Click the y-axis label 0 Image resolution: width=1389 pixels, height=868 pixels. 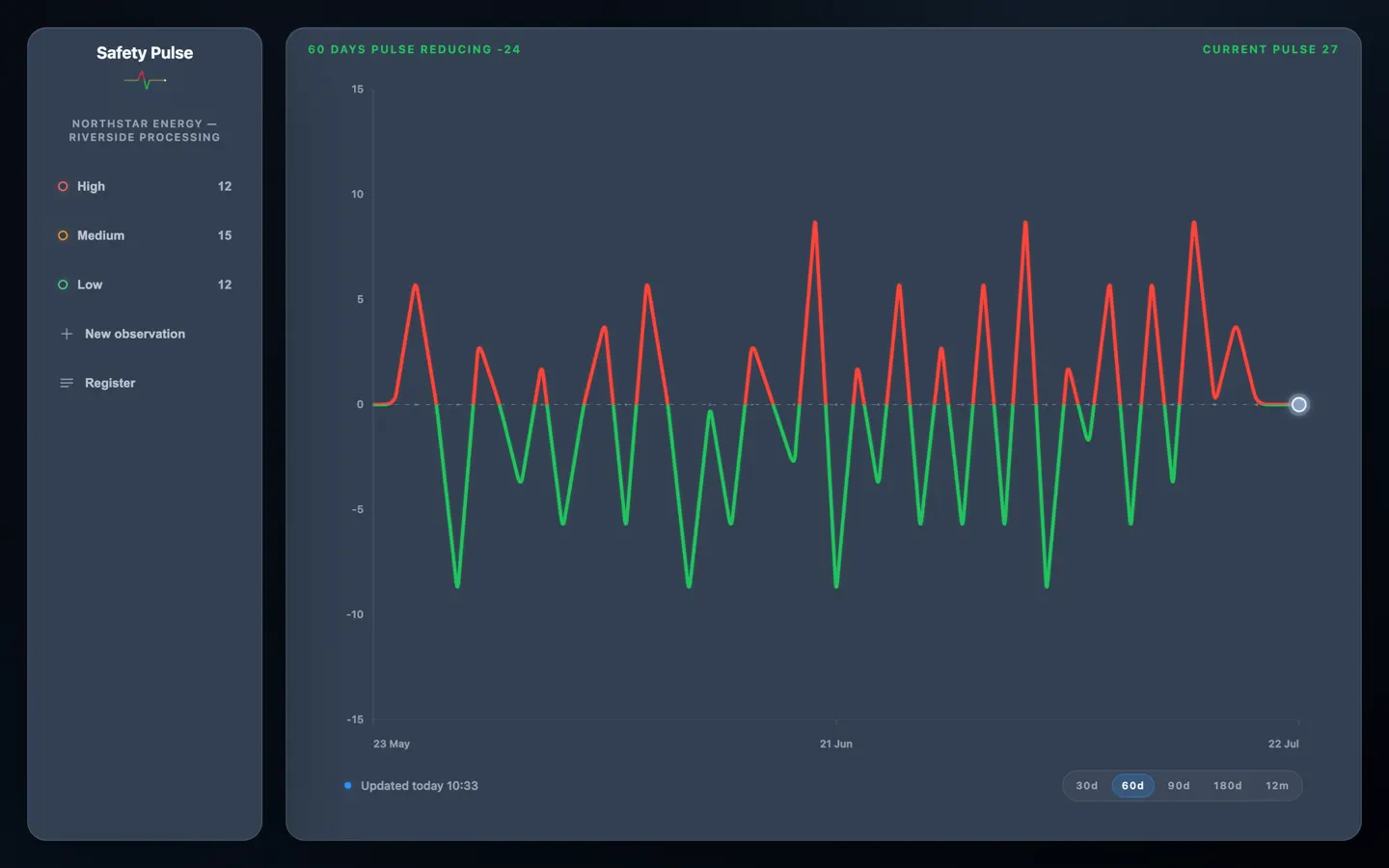361,404
